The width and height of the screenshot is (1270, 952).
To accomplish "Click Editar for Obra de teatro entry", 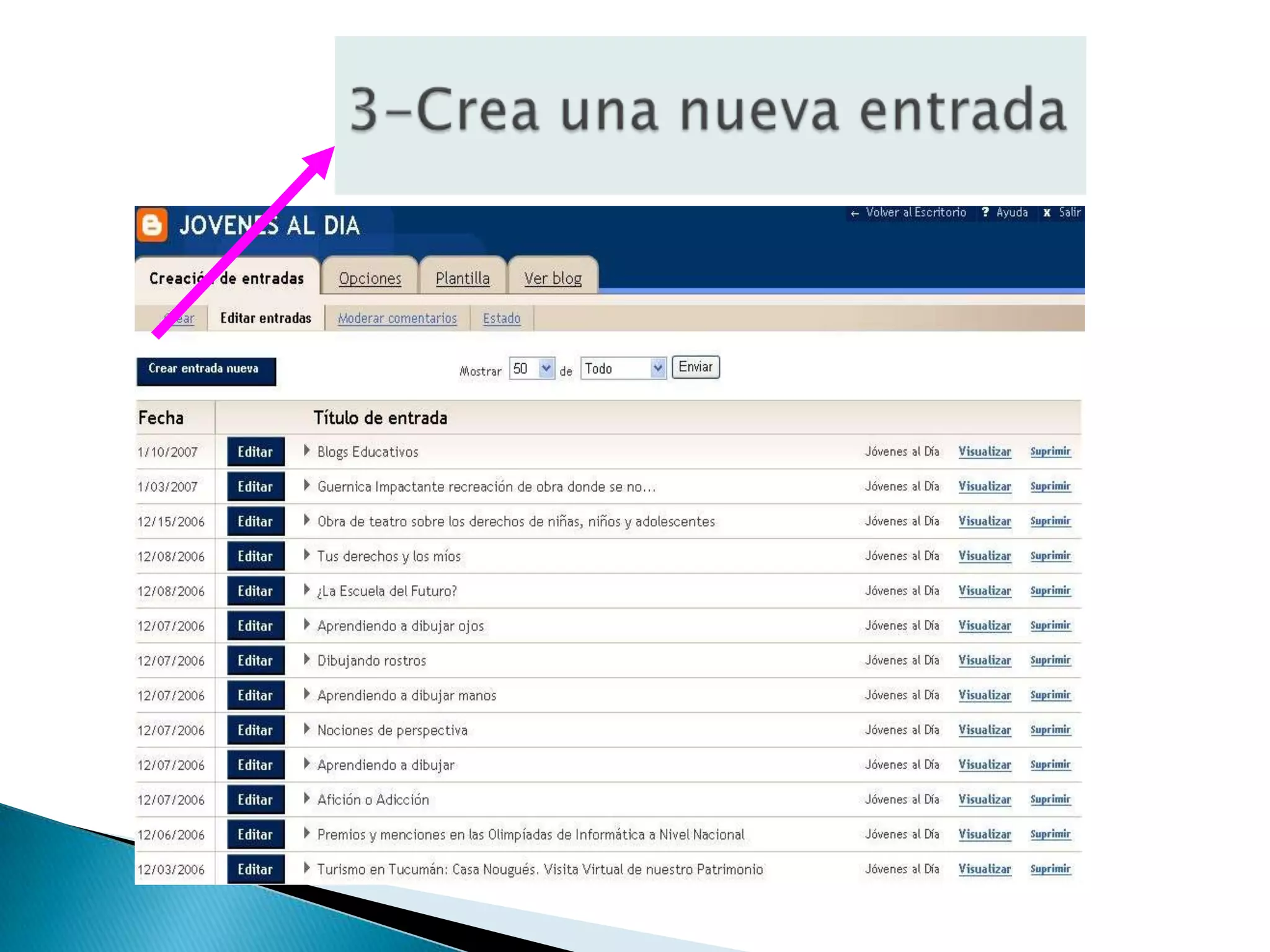I will click(255, 521).
